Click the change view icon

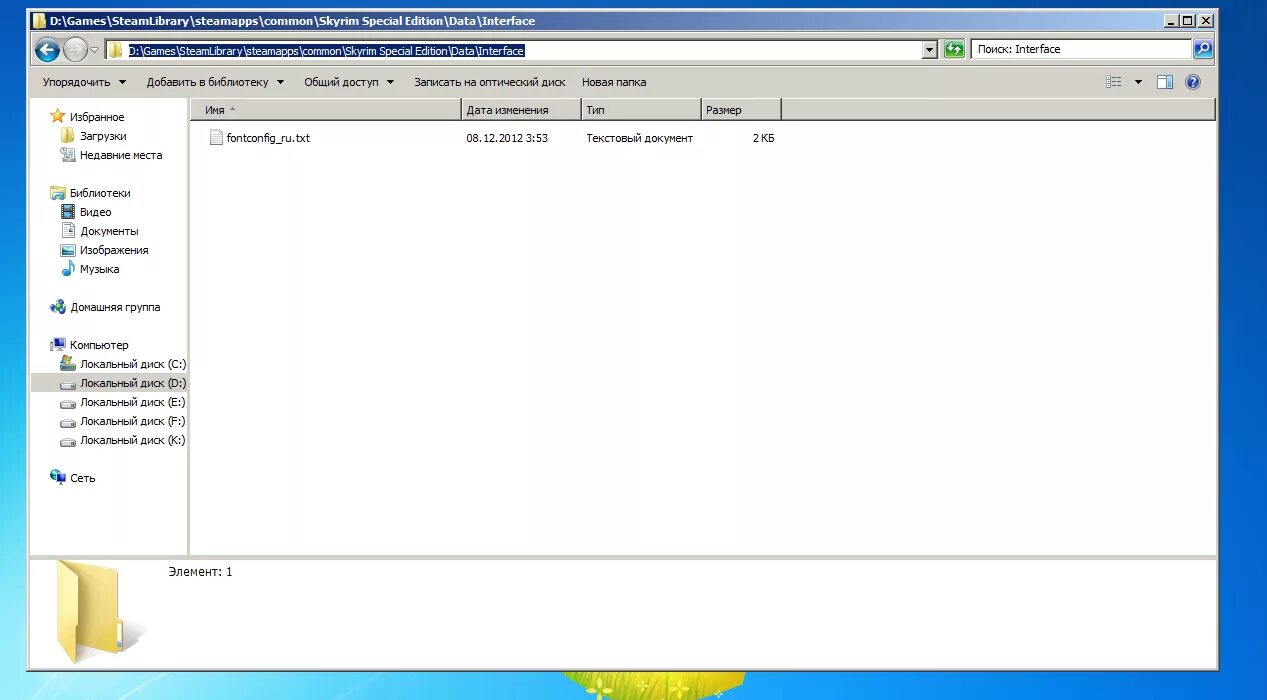tap(1114, 82)
